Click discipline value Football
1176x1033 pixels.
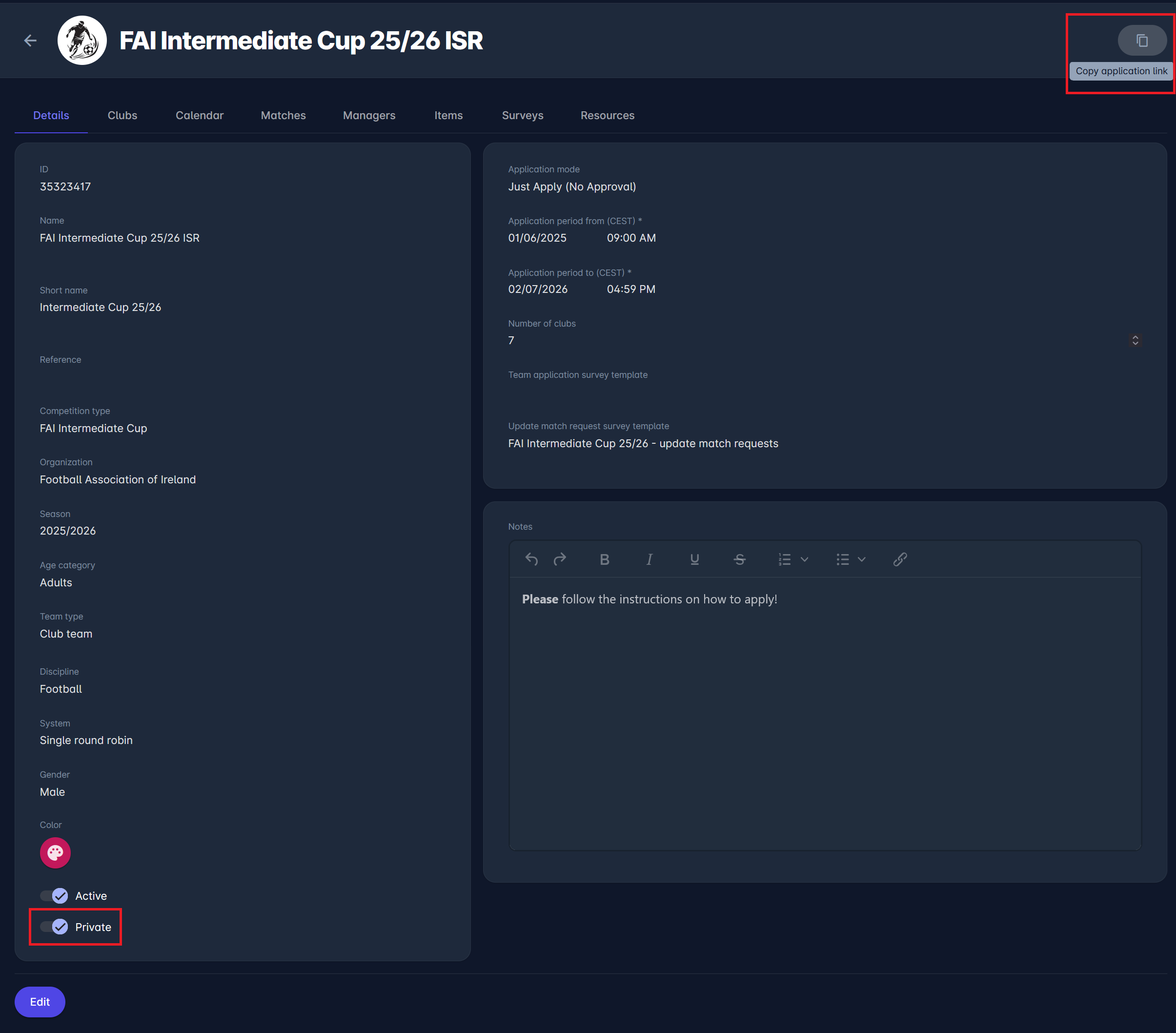click(61, 689)
